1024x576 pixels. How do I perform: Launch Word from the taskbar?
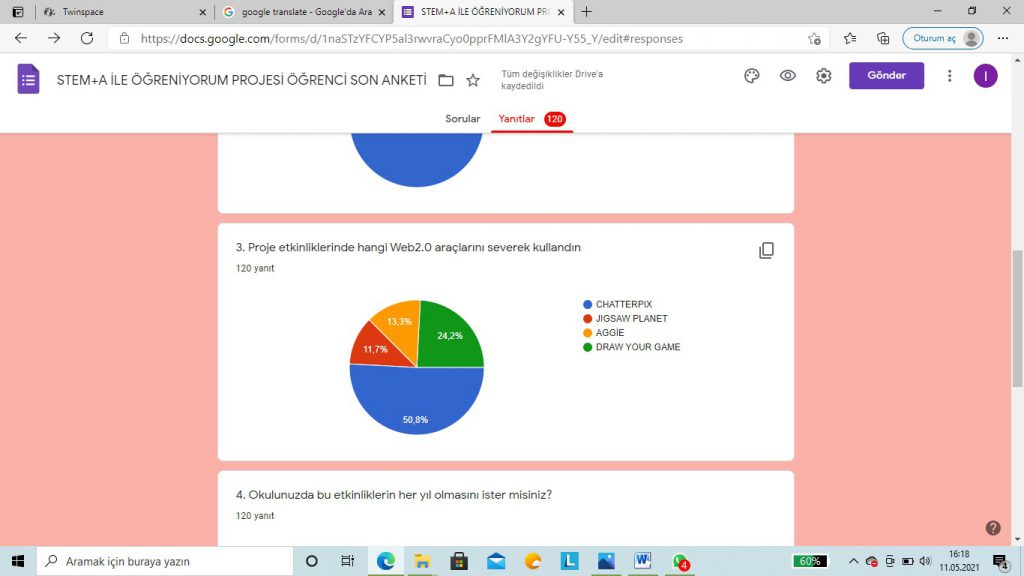(642, 561)
